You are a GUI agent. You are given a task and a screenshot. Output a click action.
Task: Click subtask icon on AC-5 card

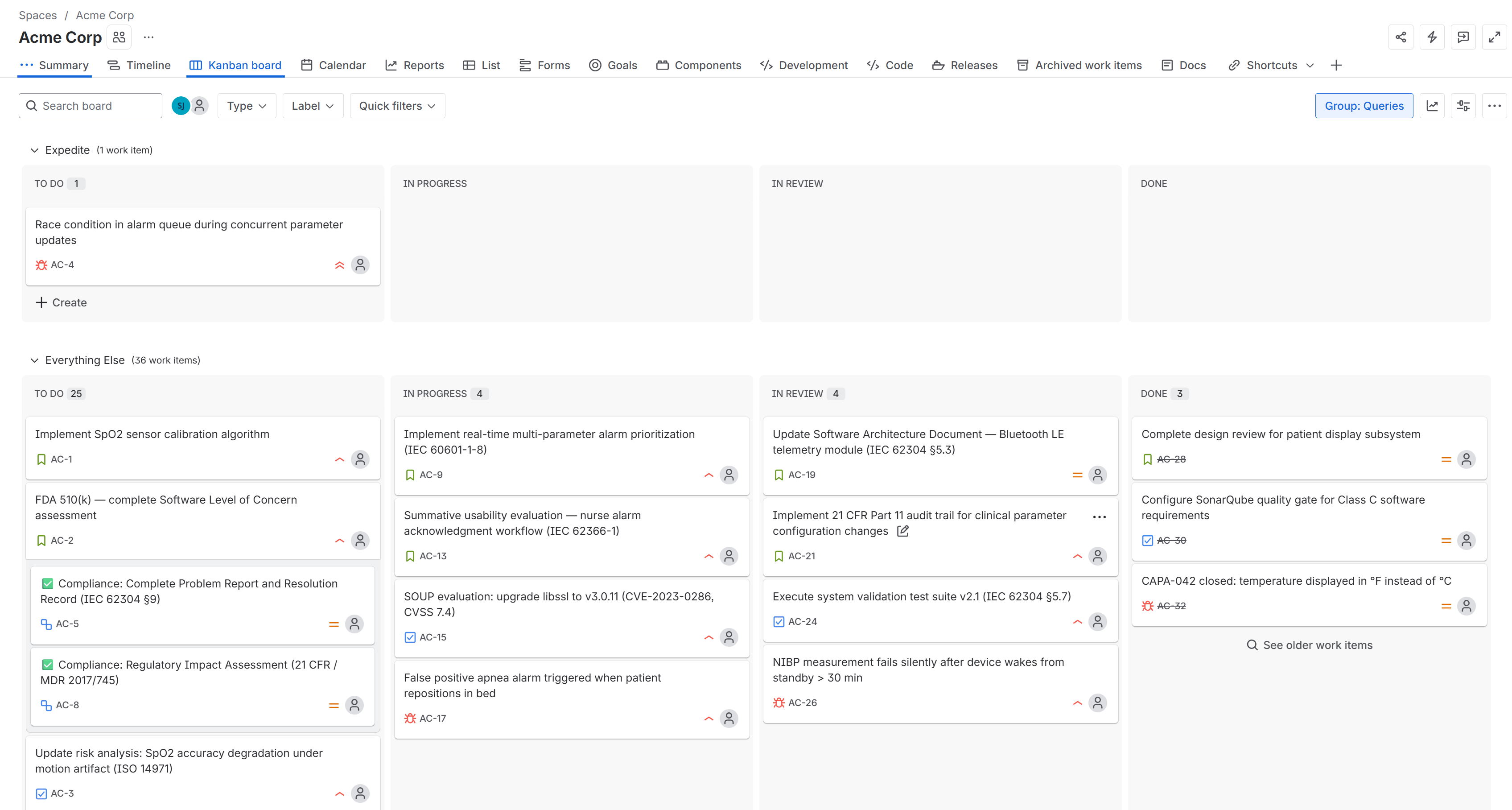46,624
